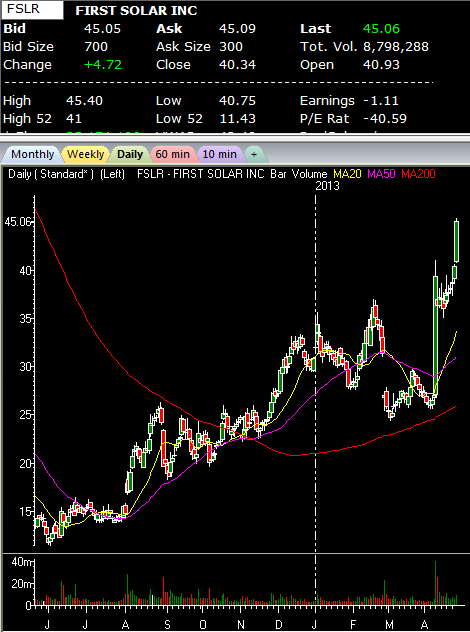Click the FSLR - FIRST SOLAR INC chart title
Screen dimensions: 470x632
click(x=201, y=174)
